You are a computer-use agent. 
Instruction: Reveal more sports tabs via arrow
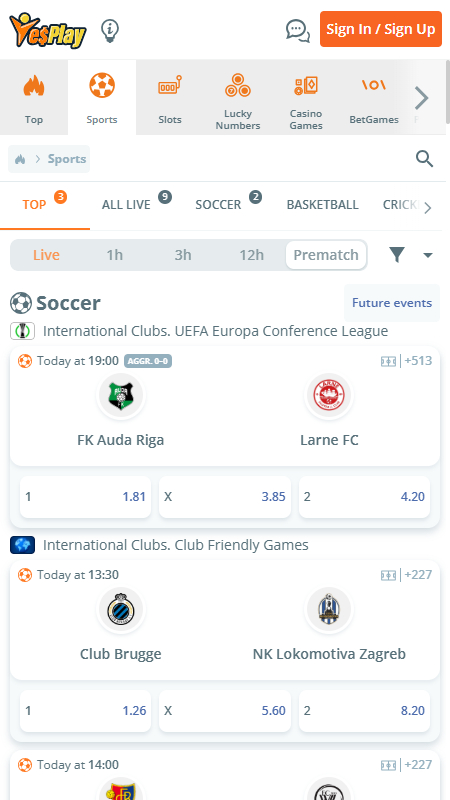click(x=428, y=208)
